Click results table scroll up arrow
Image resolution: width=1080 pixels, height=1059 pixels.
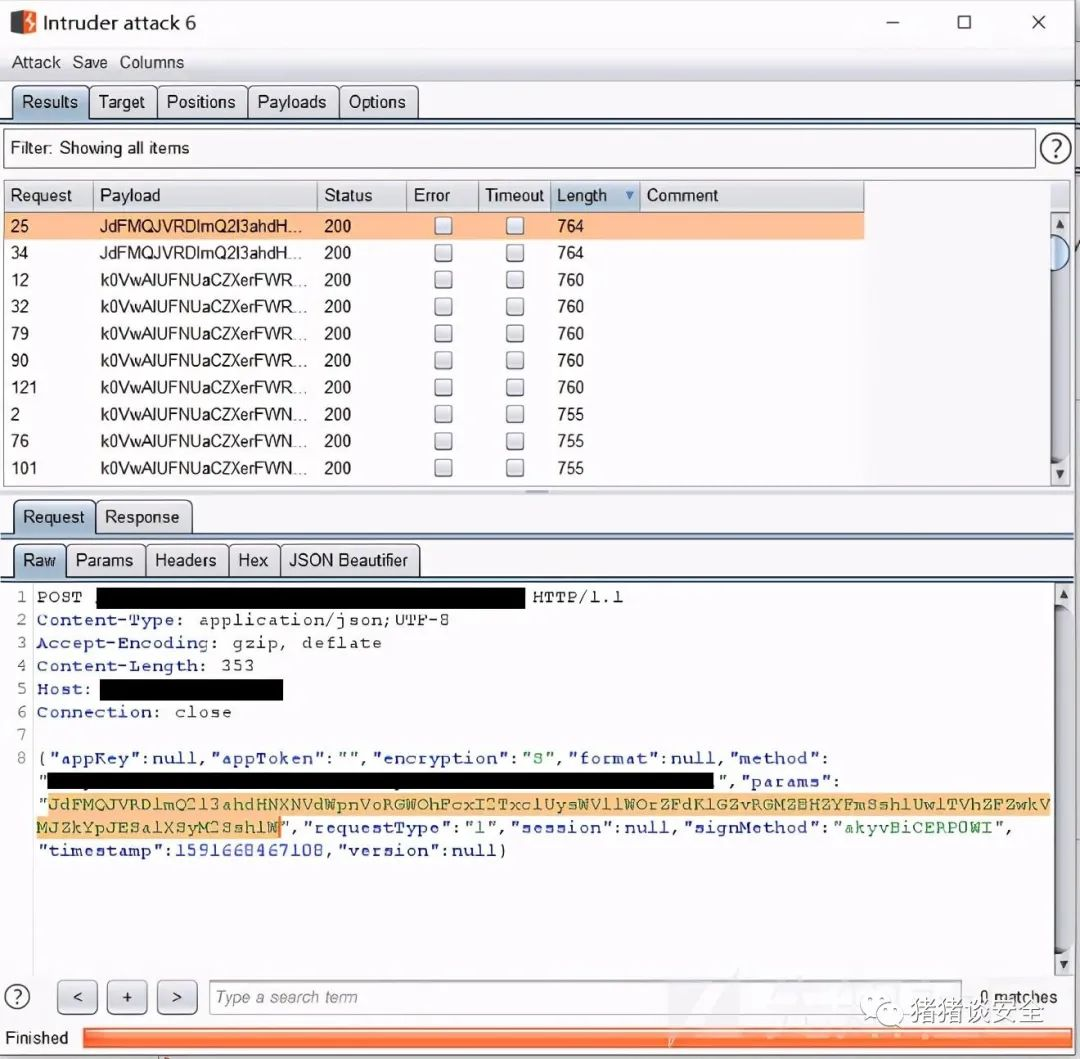[1060, 224]
